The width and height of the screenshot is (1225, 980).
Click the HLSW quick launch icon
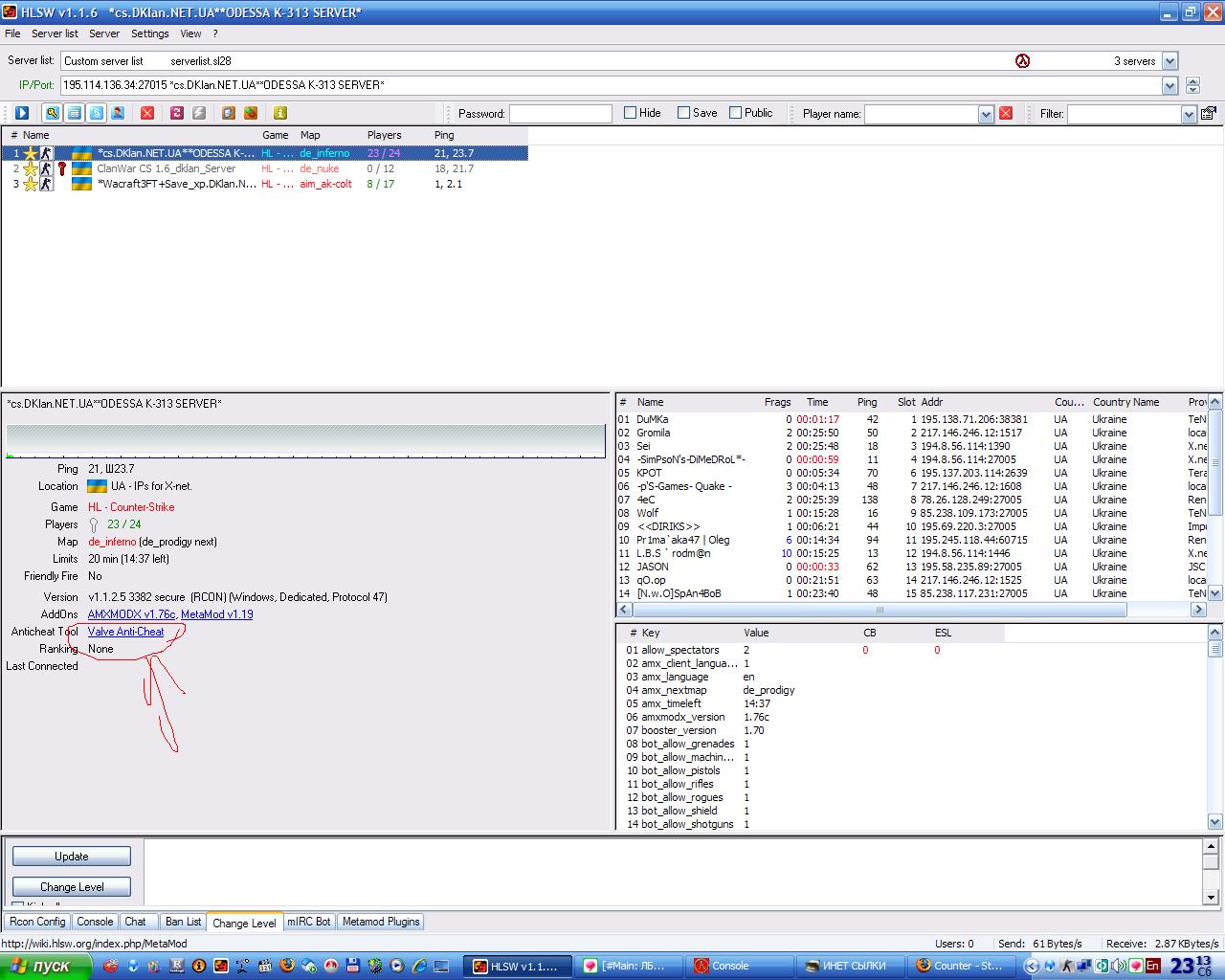221,966
